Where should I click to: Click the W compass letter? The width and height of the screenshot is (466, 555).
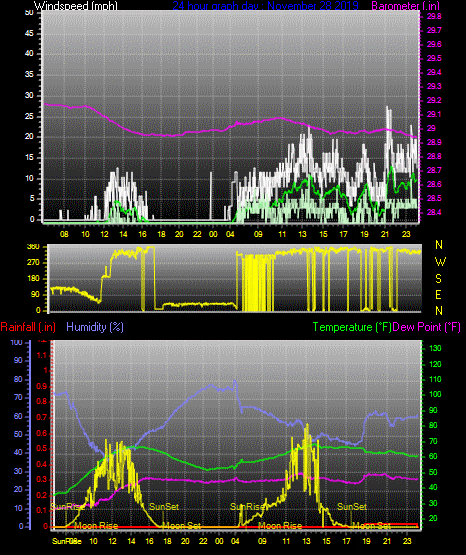coord(440,262)
